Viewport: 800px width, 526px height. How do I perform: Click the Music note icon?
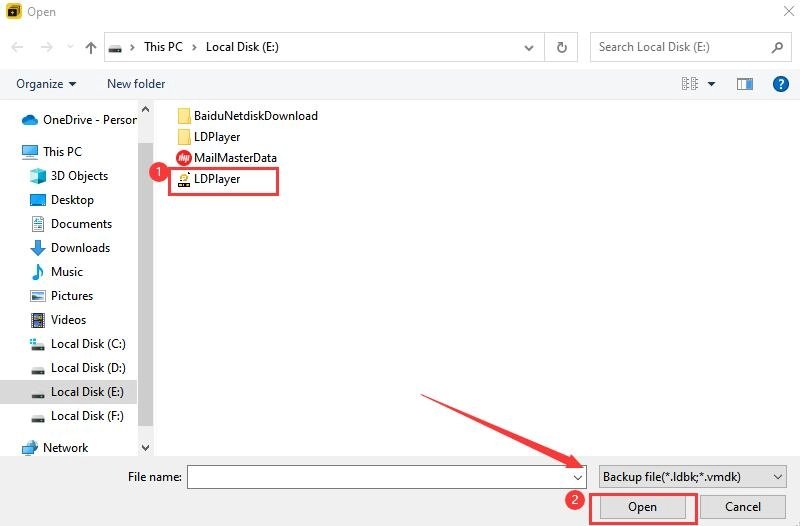(38, 272)
